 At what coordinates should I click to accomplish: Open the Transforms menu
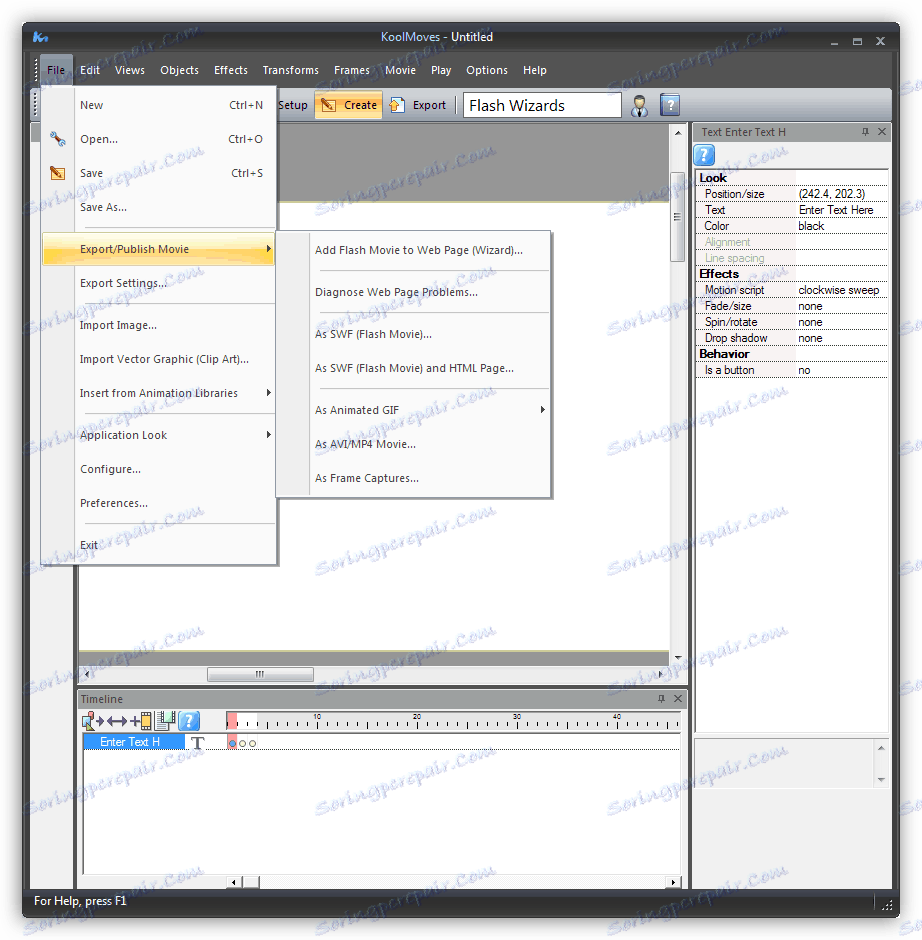[291, 70]
